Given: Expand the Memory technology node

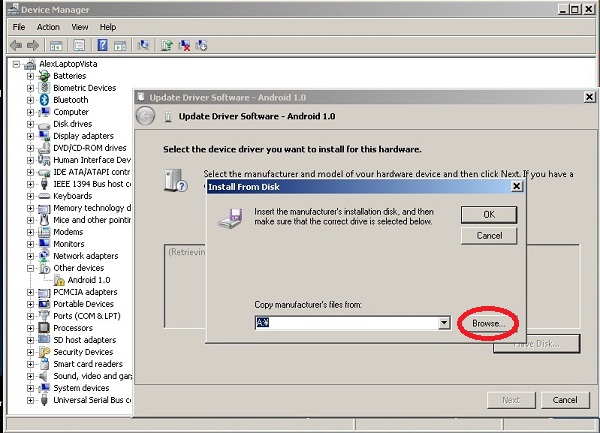Looking at the screenshot, I should click(x=30, y=208).
